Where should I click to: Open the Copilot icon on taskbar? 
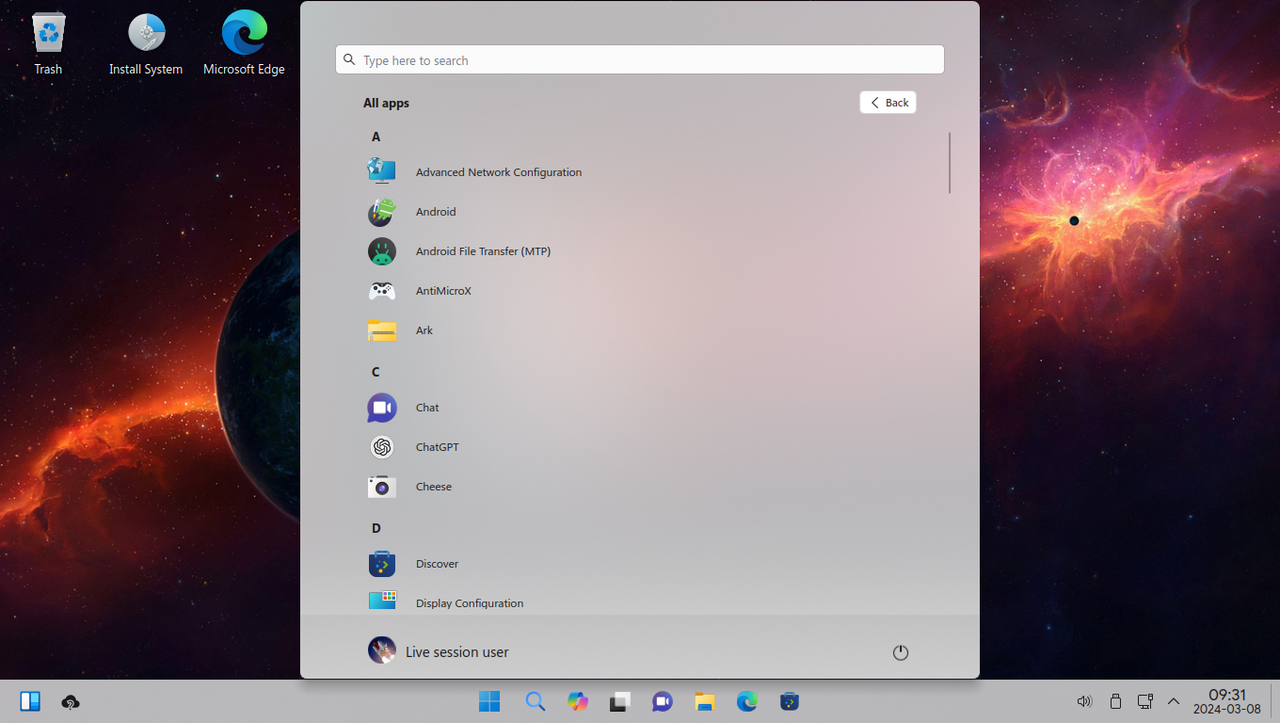(x=578, y=701)
